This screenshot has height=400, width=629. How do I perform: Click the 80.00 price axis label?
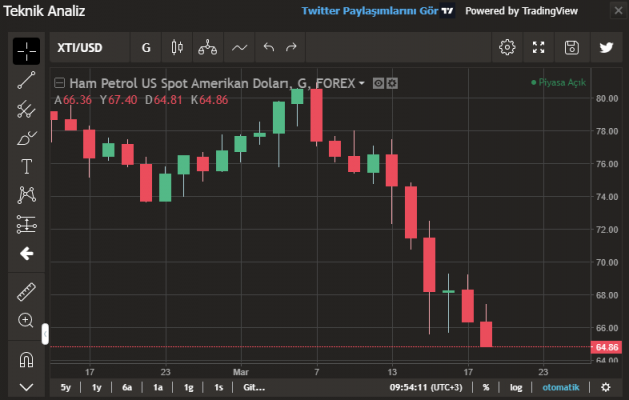pyautogui.click(x=607, y=98)
